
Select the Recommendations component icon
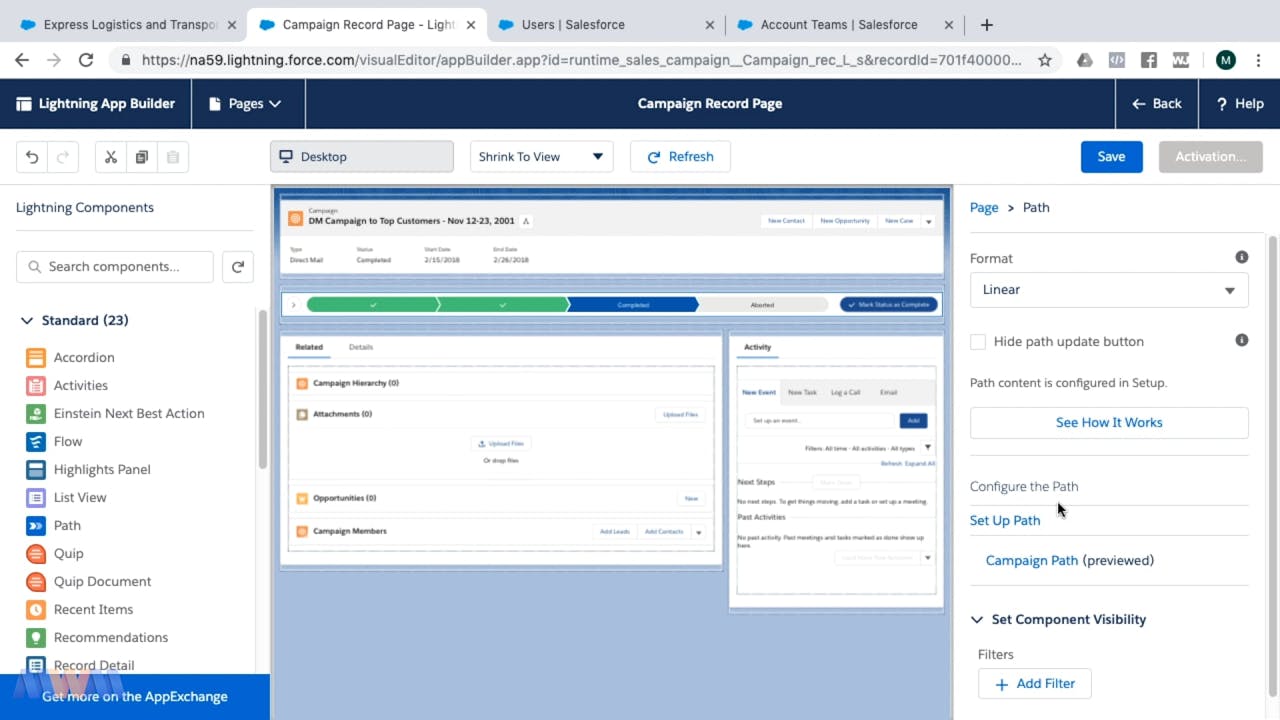[x=36, y=637]
